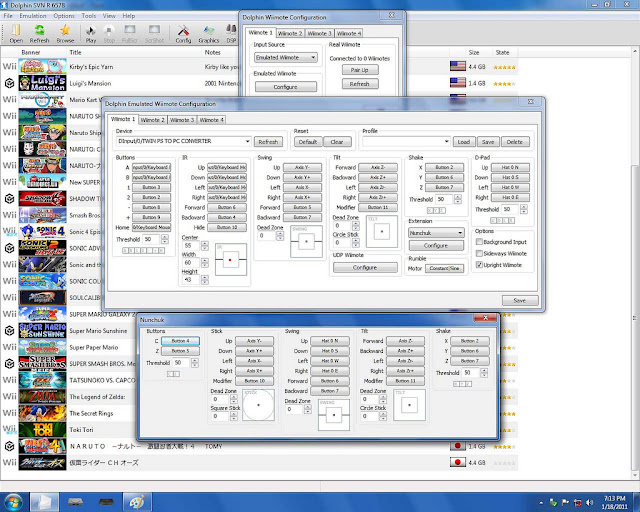
Task: Uncheck Upright Wiimote option
Action: tap(480, 265)
